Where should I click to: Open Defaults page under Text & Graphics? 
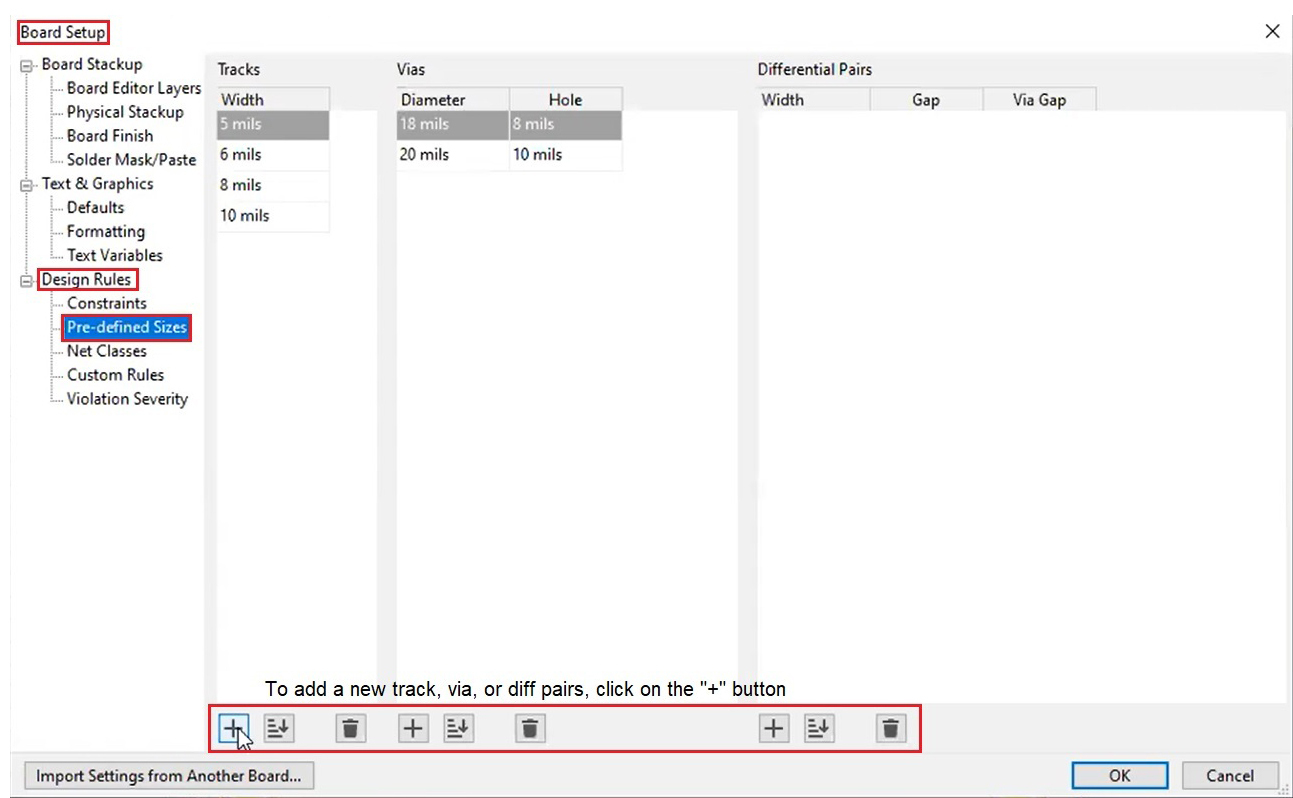coord(95,208)
